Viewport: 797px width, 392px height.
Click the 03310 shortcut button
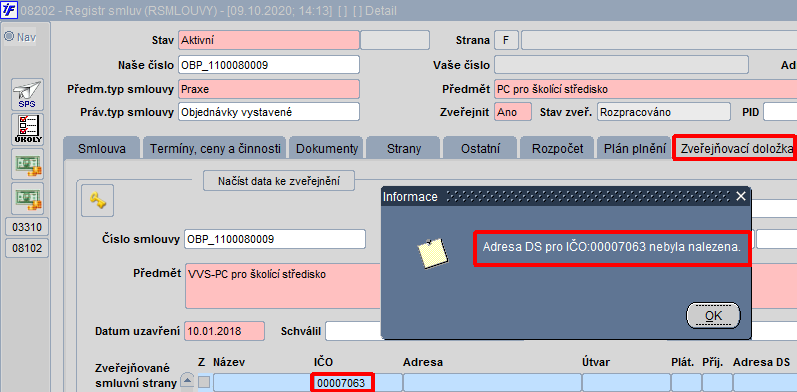27,227
